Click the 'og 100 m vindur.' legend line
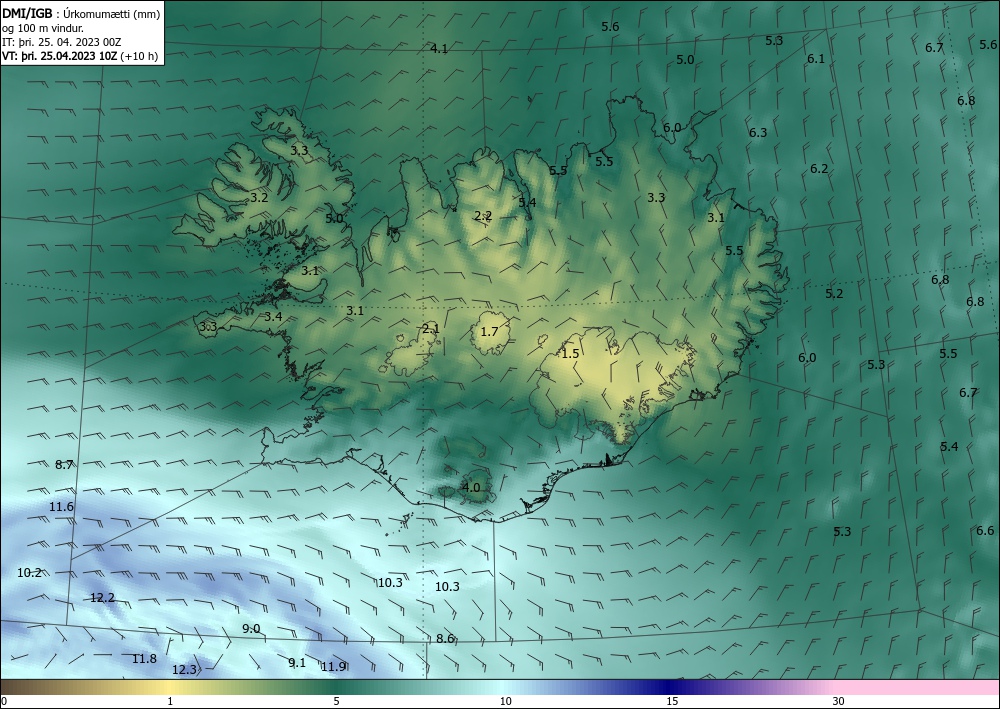 coord(43,28)
